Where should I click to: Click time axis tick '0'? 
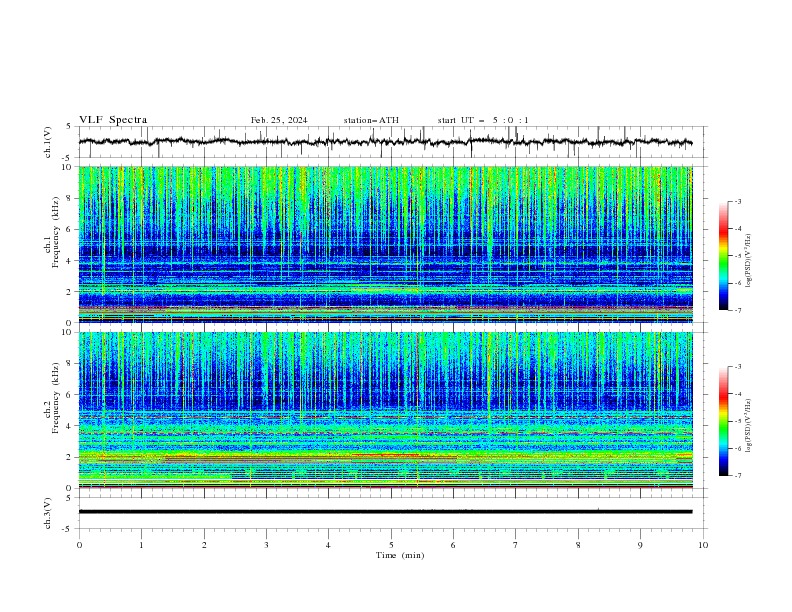[79, 545]
